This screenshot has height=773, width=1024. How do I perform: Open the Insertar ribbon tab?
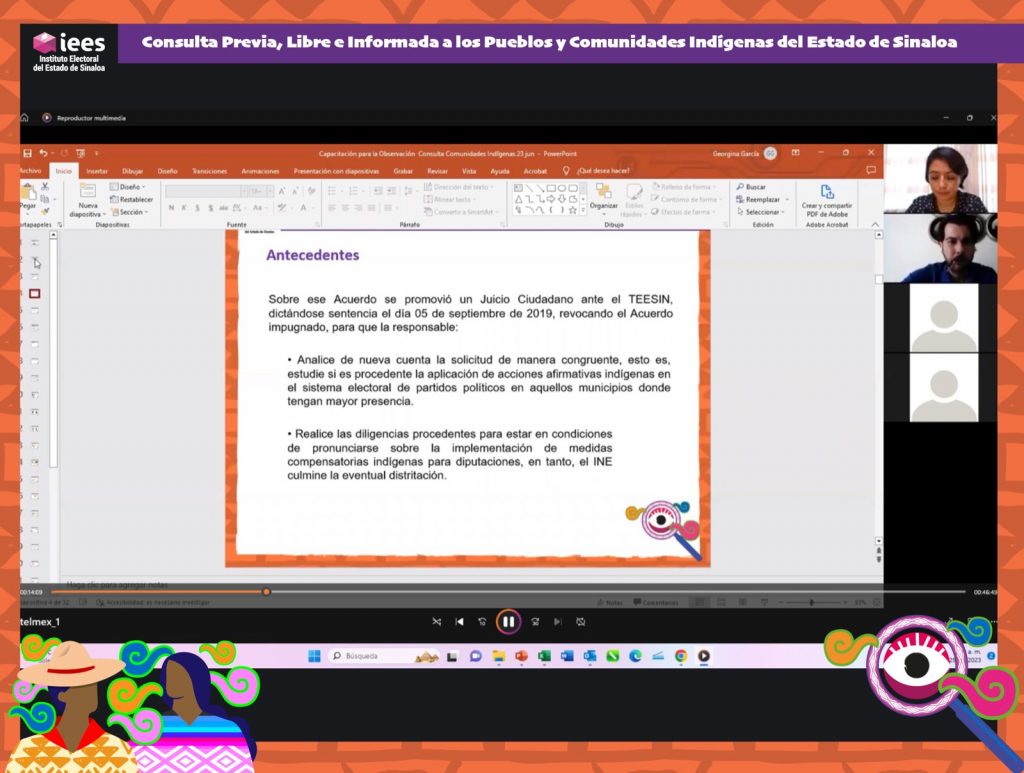click(x=97, y=171)
